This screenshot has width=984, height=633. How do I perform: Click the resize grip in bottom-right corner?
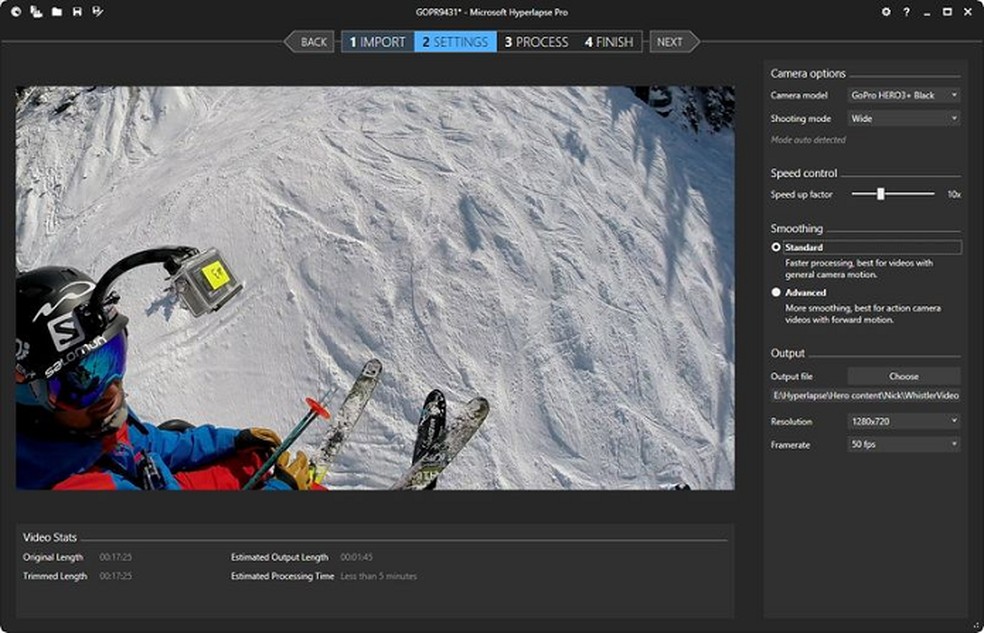coord(977,626)
